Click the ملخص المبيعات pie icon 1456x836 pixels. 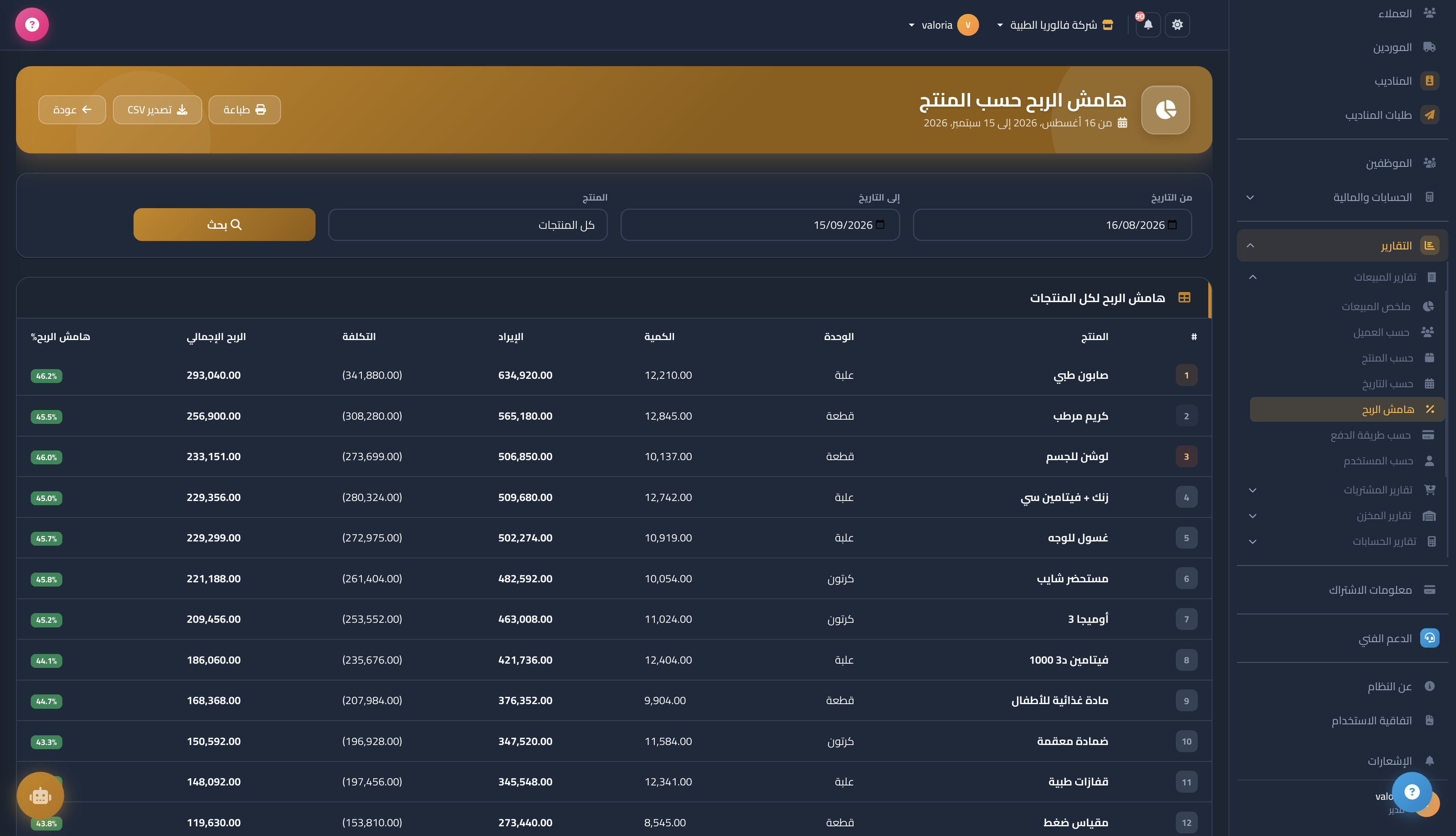coord(1429,306)
